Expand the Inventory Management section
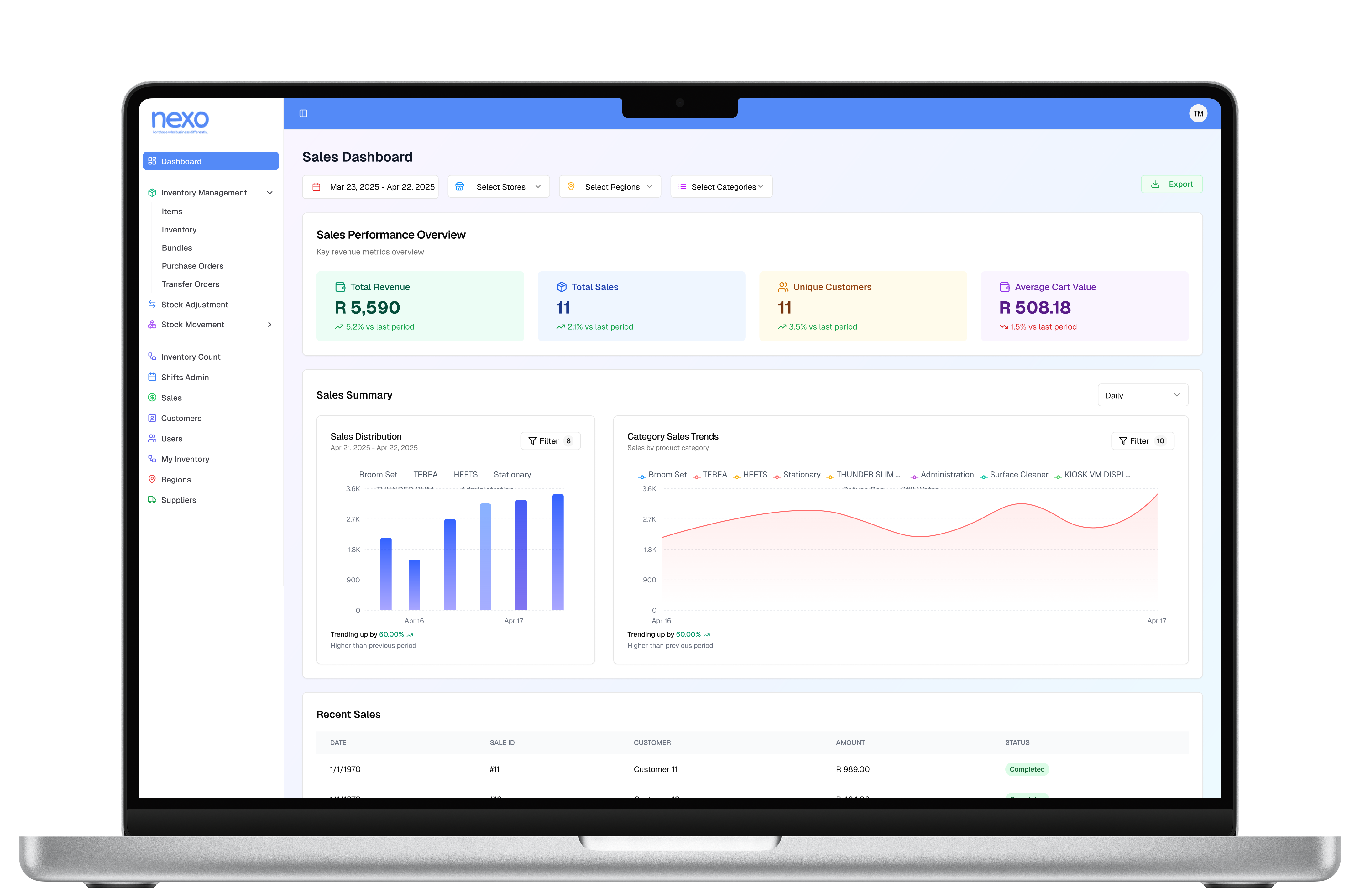Image resolution: width=1360 pixels, height=896 pixels. point(269,193)
